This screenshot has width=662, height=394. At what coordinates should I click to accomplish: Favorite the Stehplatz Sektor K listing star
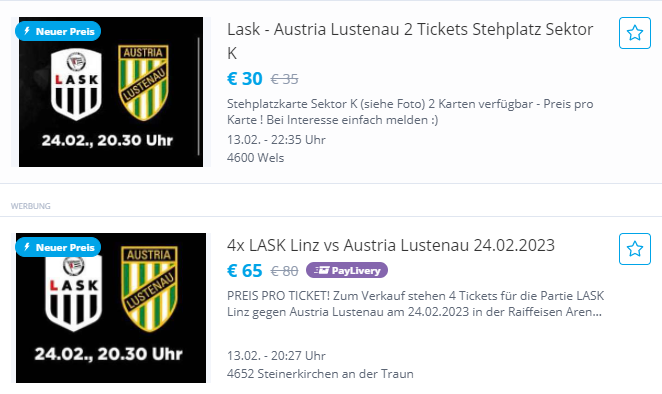[635, 33]
